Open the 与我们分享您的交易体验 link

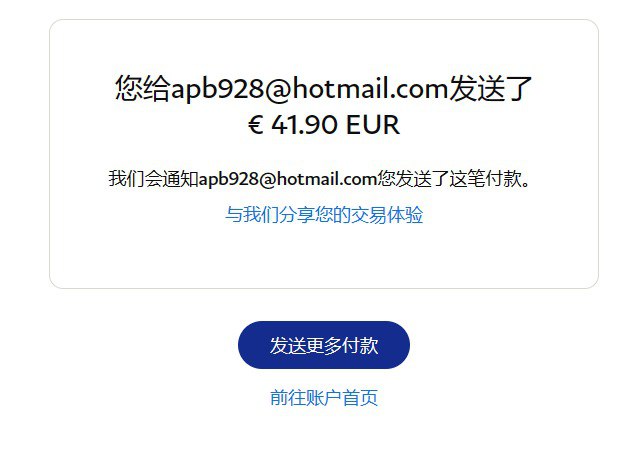pos(324,214)
